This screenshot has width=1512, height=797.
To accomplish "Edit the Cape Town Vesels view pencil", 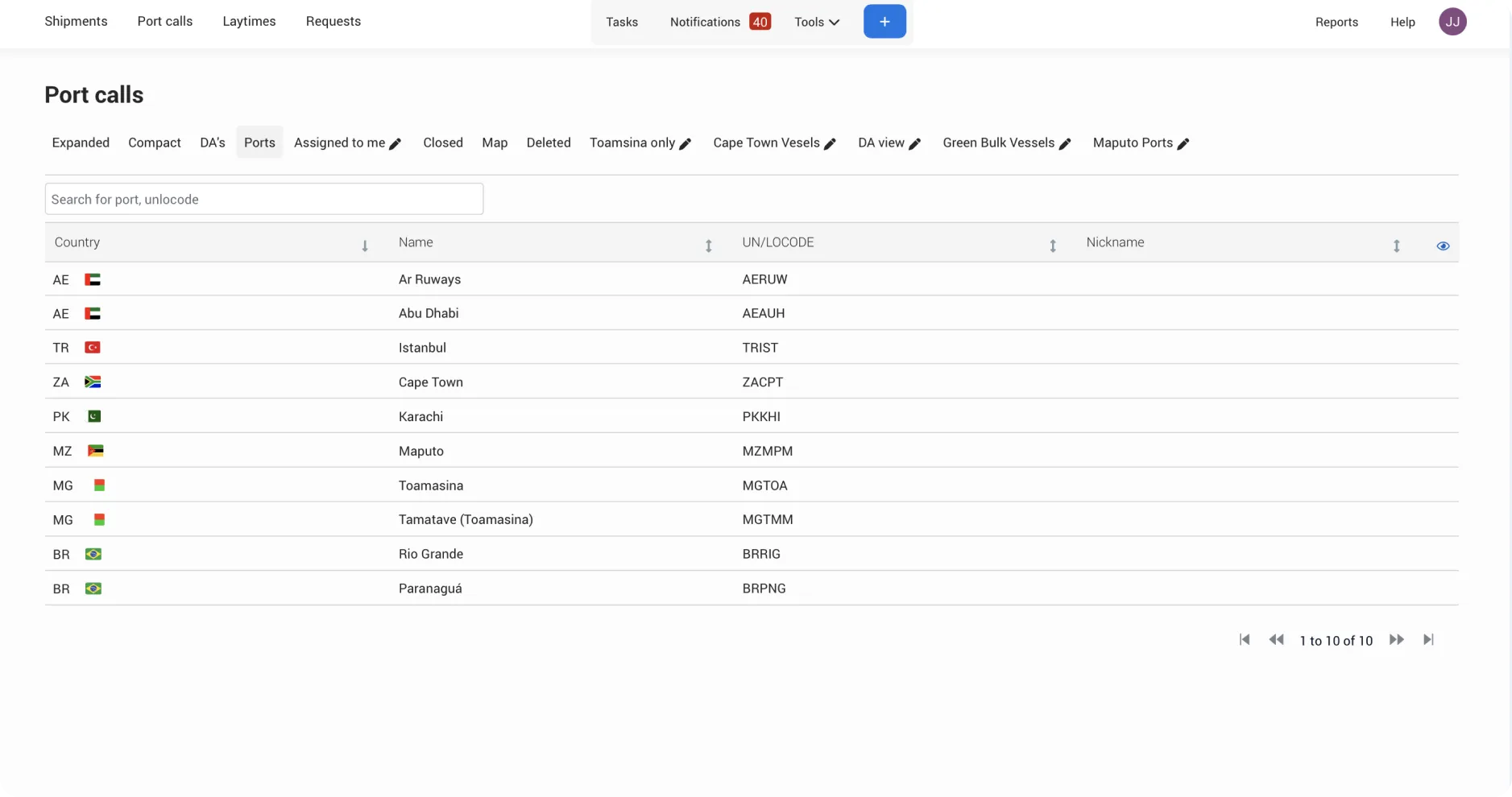I will pos(830,144).
